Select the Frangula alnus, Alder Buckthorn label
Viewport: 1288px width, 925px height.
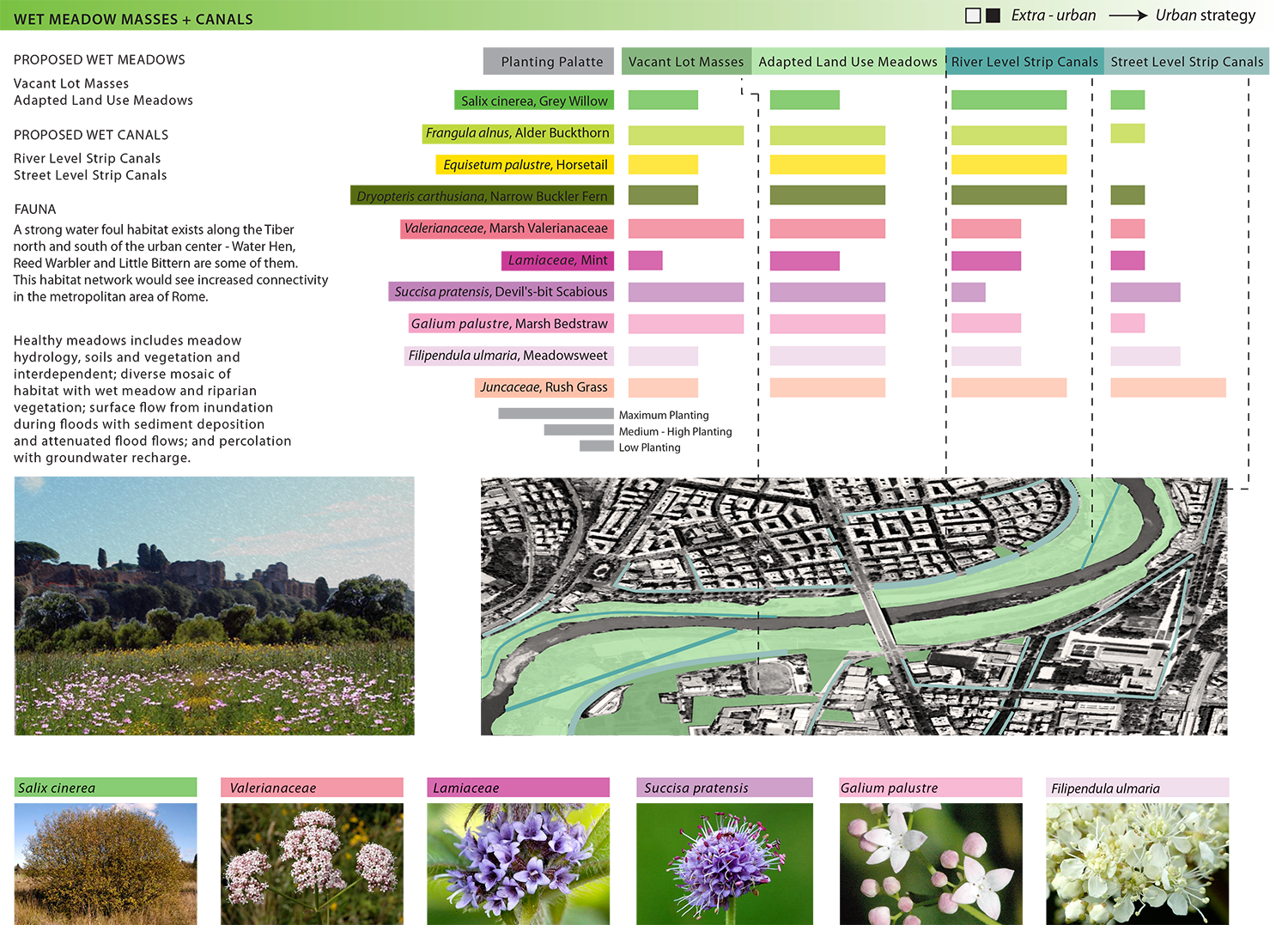pyautogui.click(x=518, y=133)
